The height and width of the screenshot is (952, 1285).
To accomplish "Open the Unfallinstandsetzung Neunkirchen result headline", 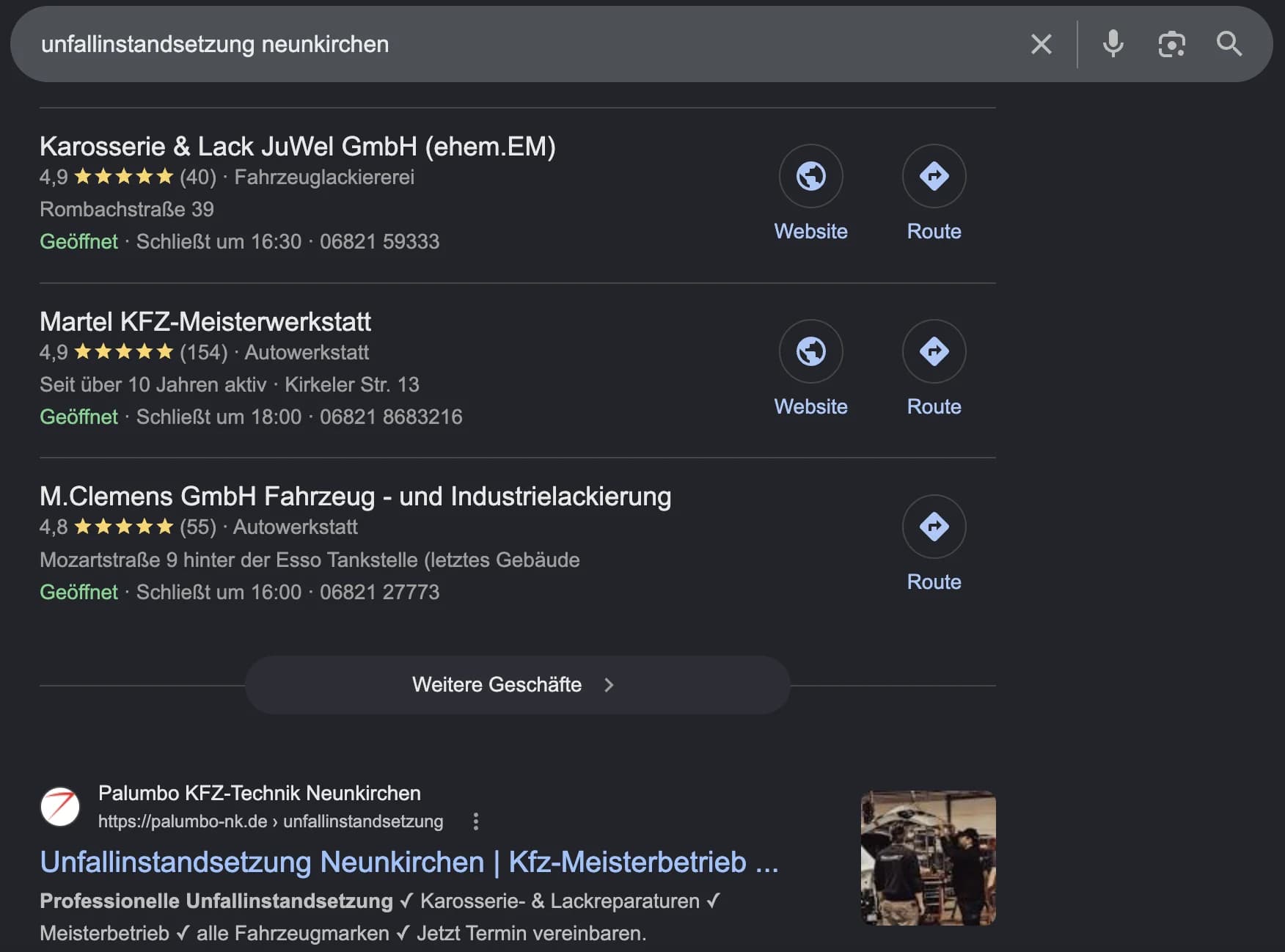I will tap(409, 863).
